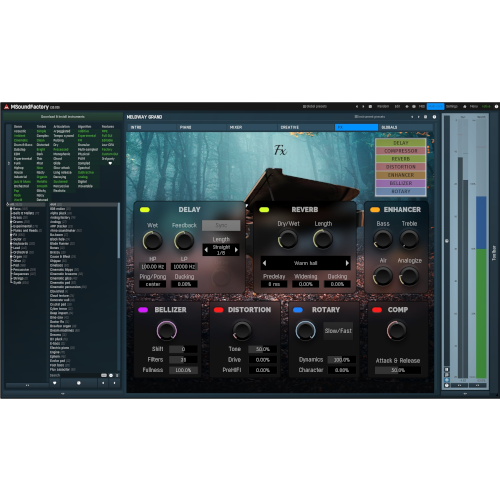Toggle Rotary effect power LED
The width and height of the screenshot is (500, 500).
tap(298, 310)
